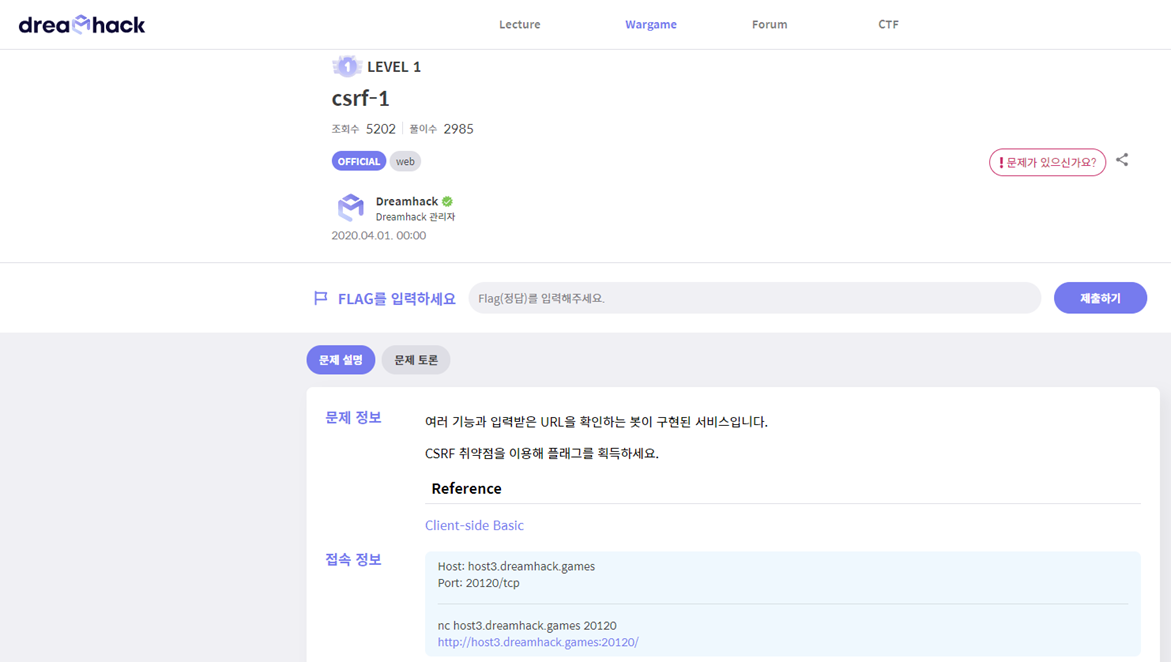Select the csrf-1 challenge title
1171x662 pixels.
[x=361, y=98]
